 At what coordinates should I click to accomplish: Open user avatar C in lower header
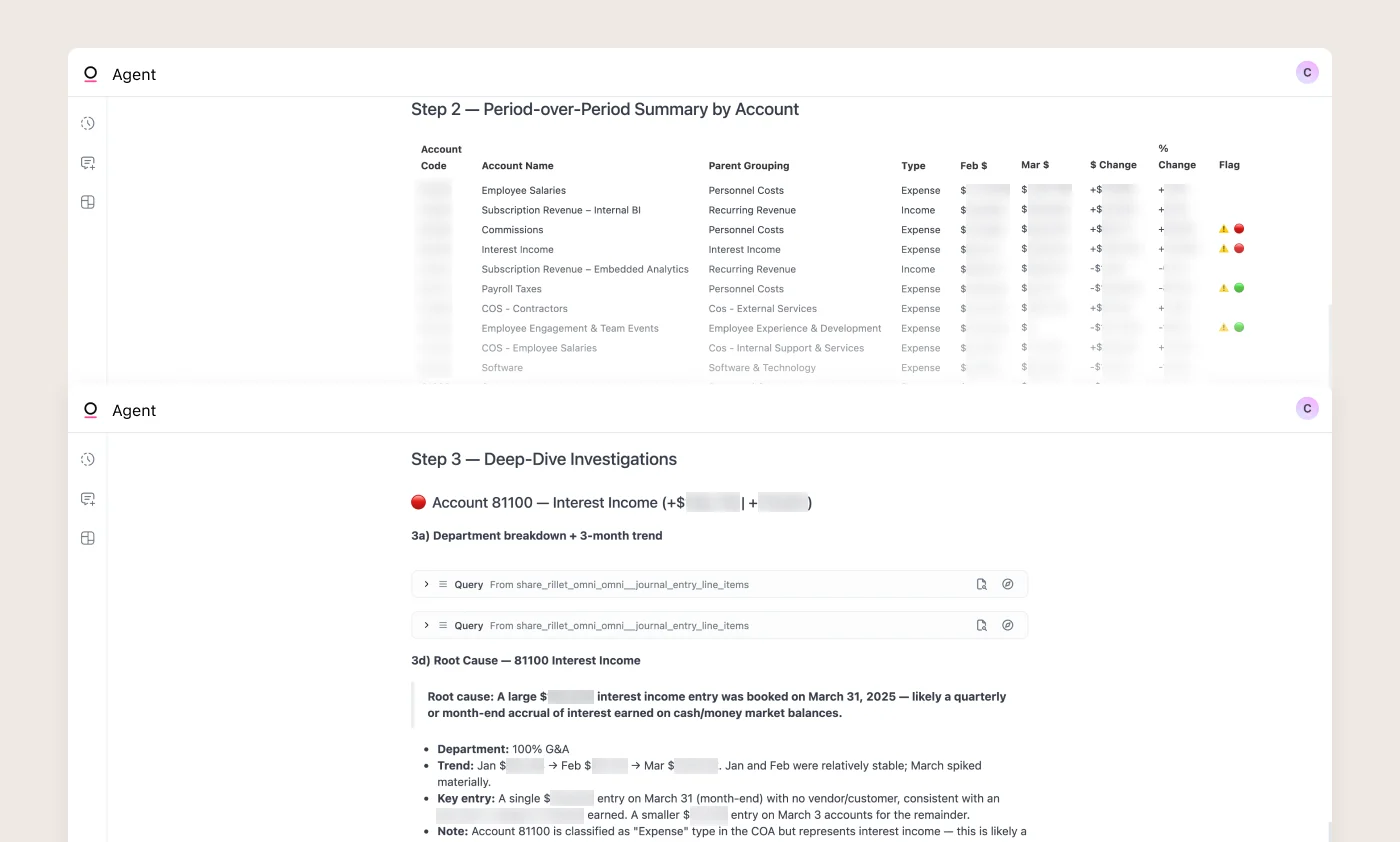tap(1307, 408)
